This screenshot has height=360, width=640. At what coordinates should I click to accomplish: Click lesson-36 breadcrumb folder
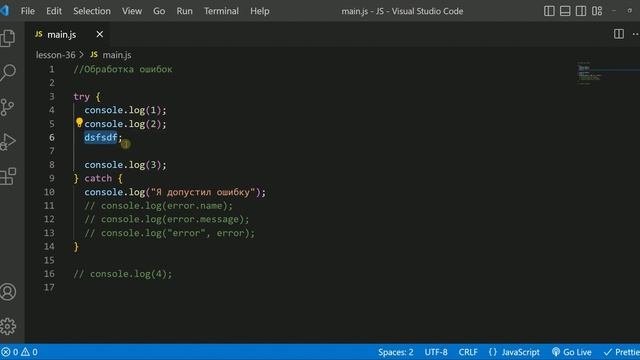tap(56, 55)
